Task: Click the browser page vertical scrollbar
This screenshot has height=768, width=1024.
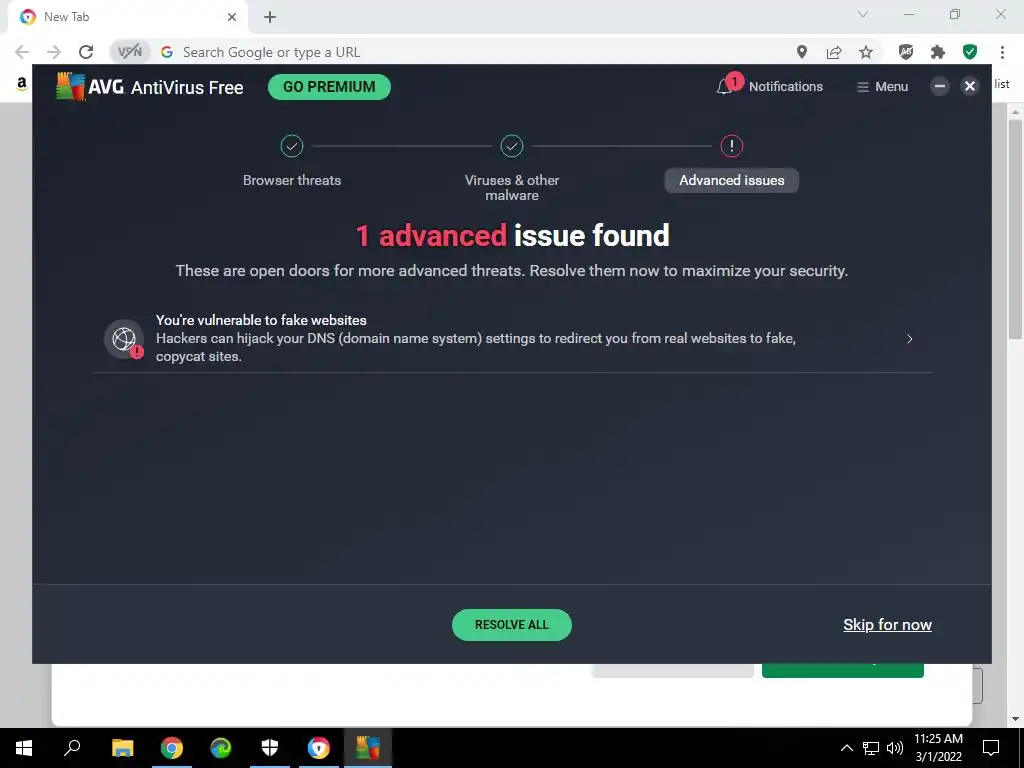Action: coord(1015,229)
